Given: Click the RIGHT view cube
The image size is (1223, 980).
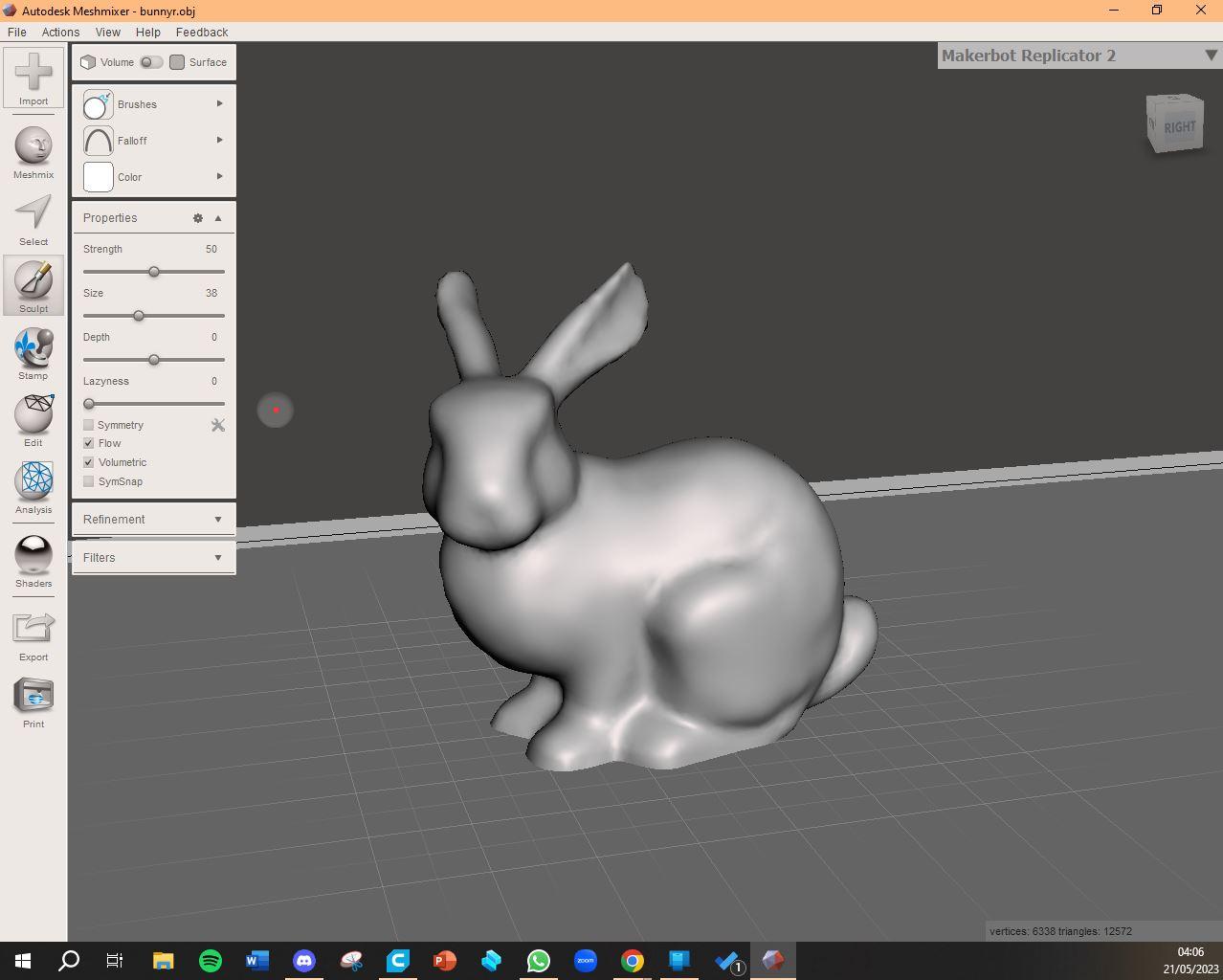Looking at the screenshot, I should click(1175, 123).
